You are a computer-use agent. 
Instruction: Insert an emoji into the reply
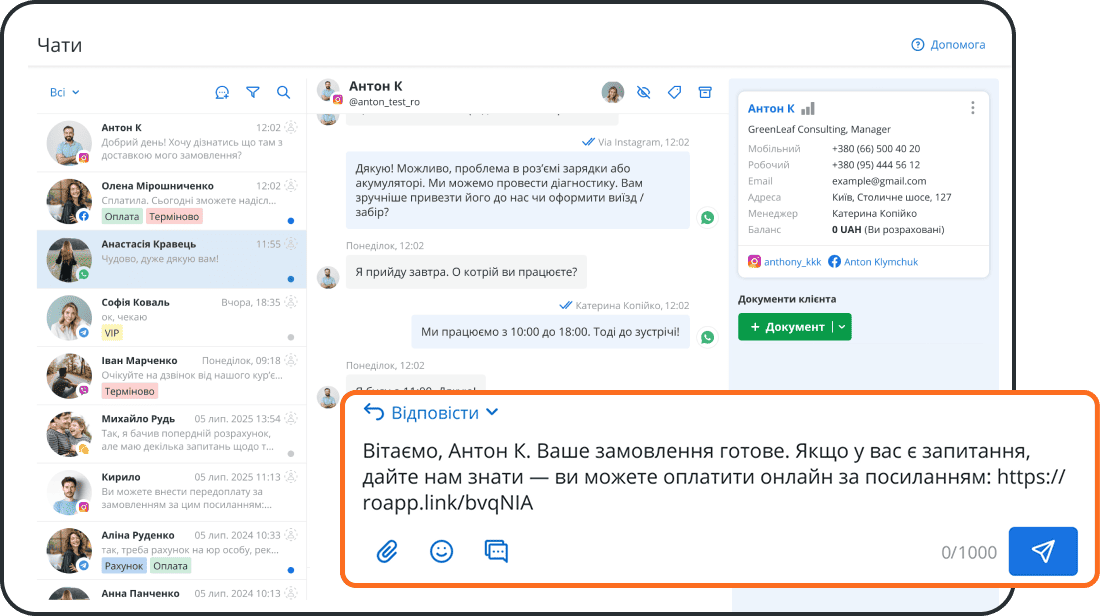pyautogui.click(x=441, y=550)
